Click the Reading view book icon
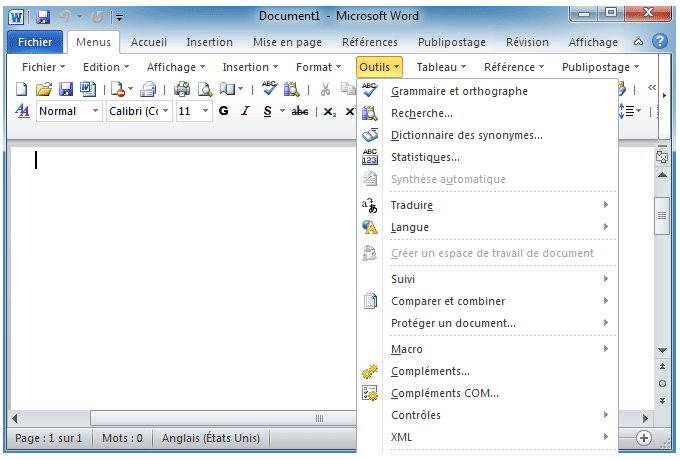 [x=228, y=89]
